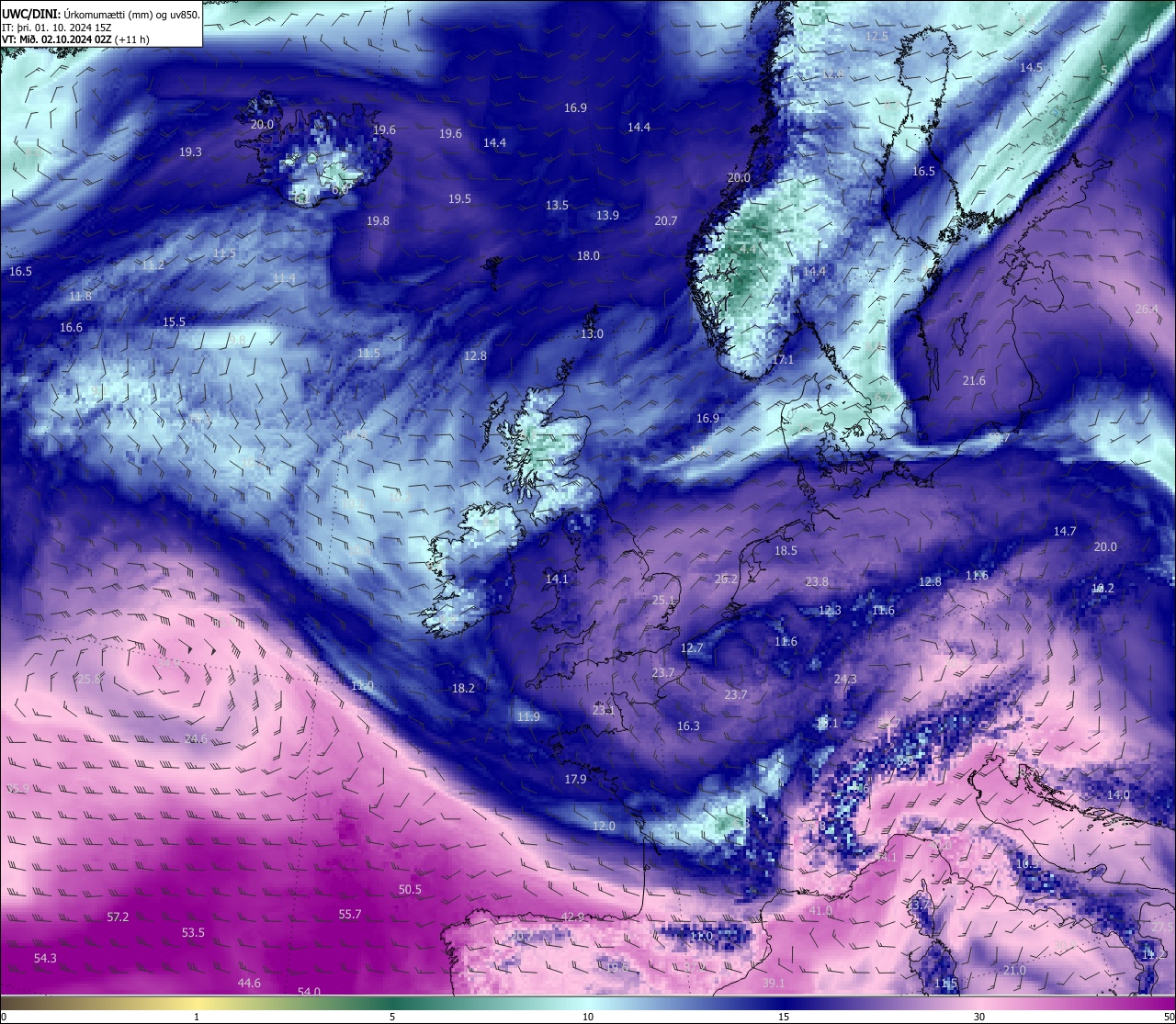The width and height of the screenshot is (1176, 1024).
Task: Click the 44.6 value label
Action: [x=249, y=983]
